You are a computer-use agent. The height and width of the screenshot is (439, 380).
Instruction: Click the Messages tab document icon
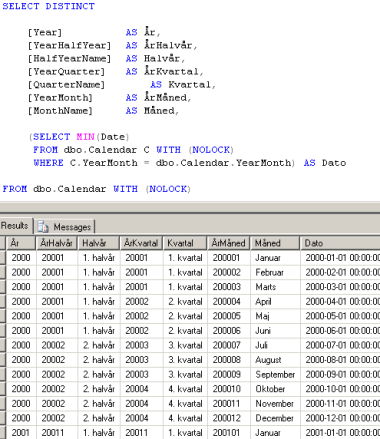[43, 227]
